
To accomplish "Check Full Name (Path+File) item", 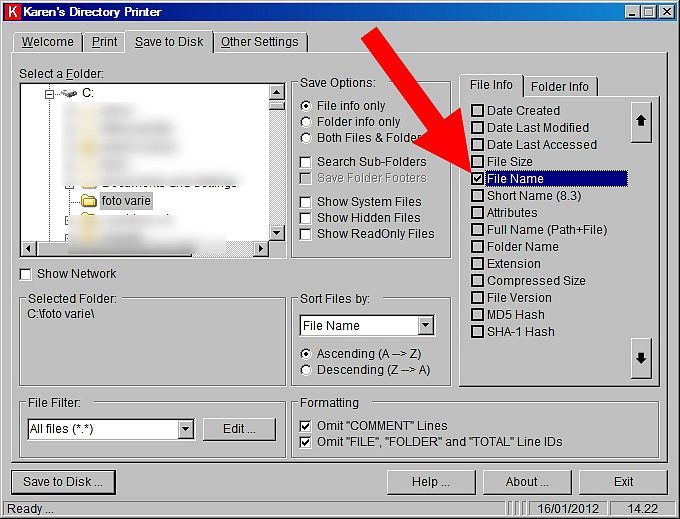I will 477,229.
